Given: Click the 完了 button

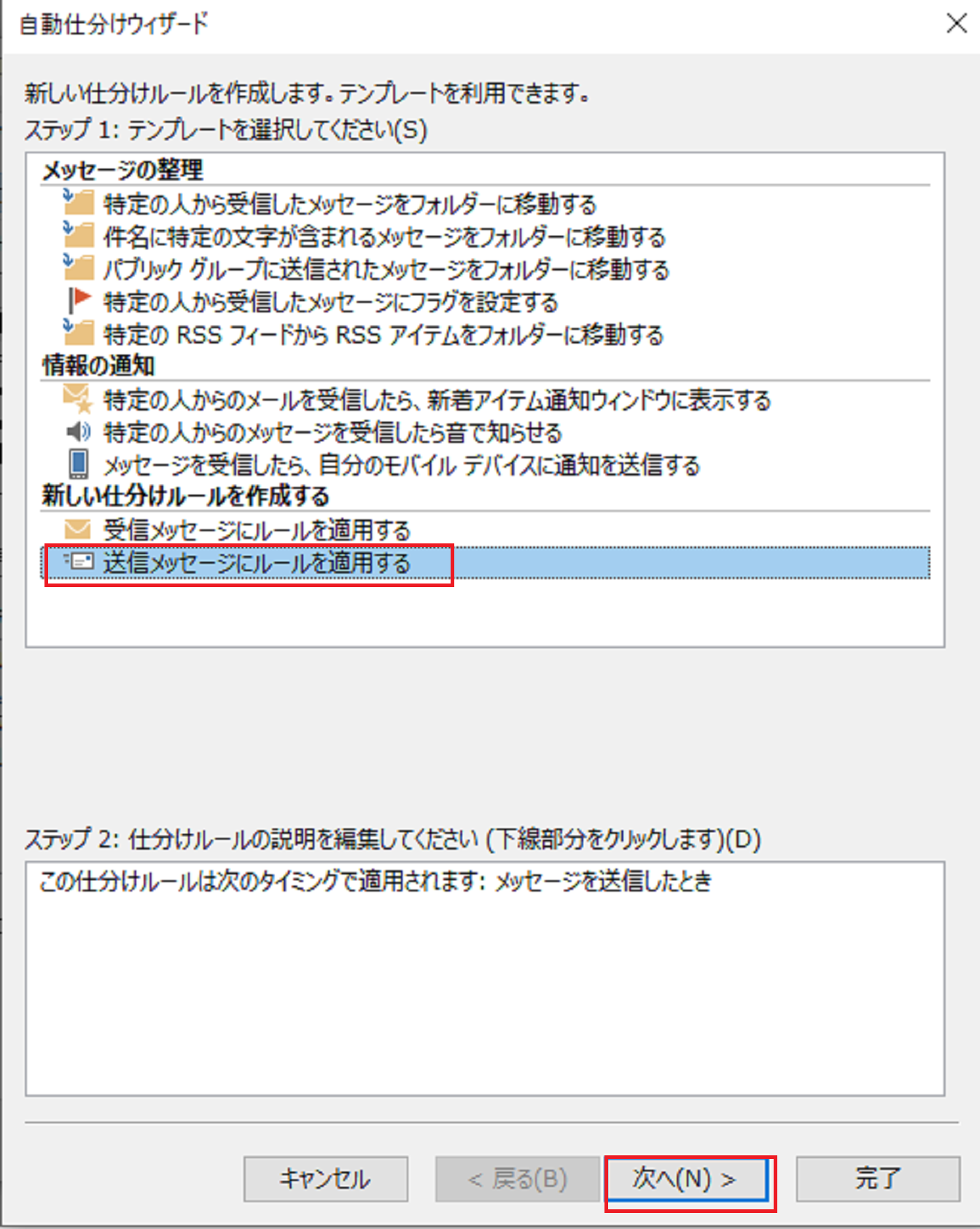Looking at the screenshot, I should coord(878,1179).
